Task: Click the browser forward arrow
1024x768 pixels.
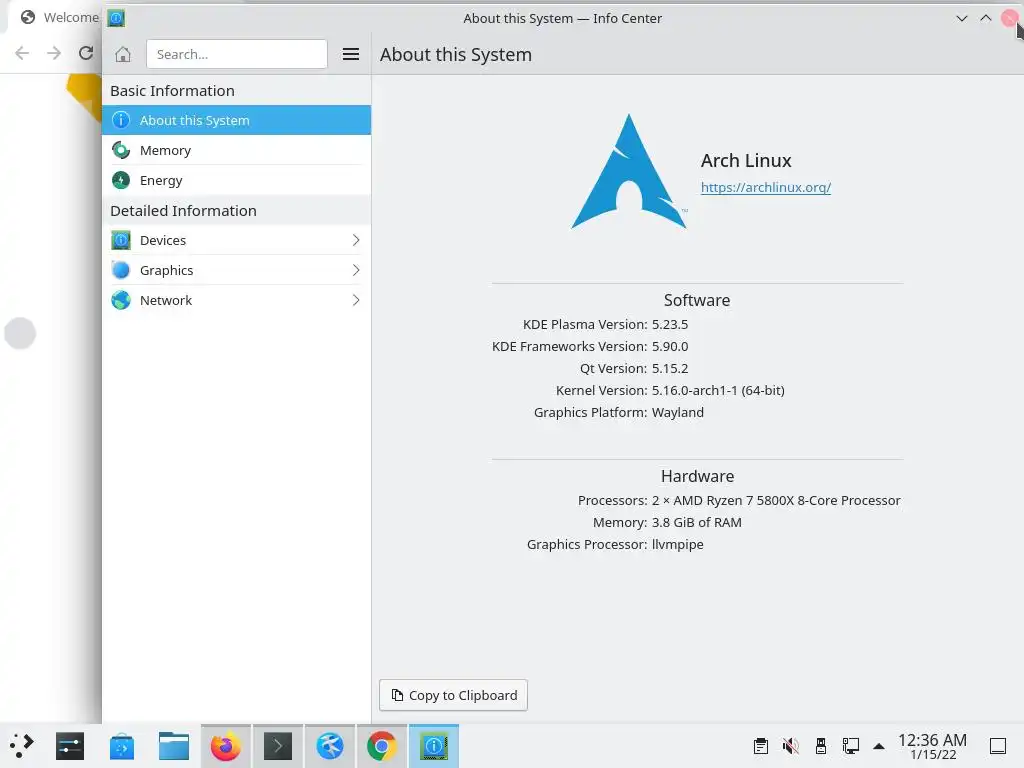Action: point(54,53)
